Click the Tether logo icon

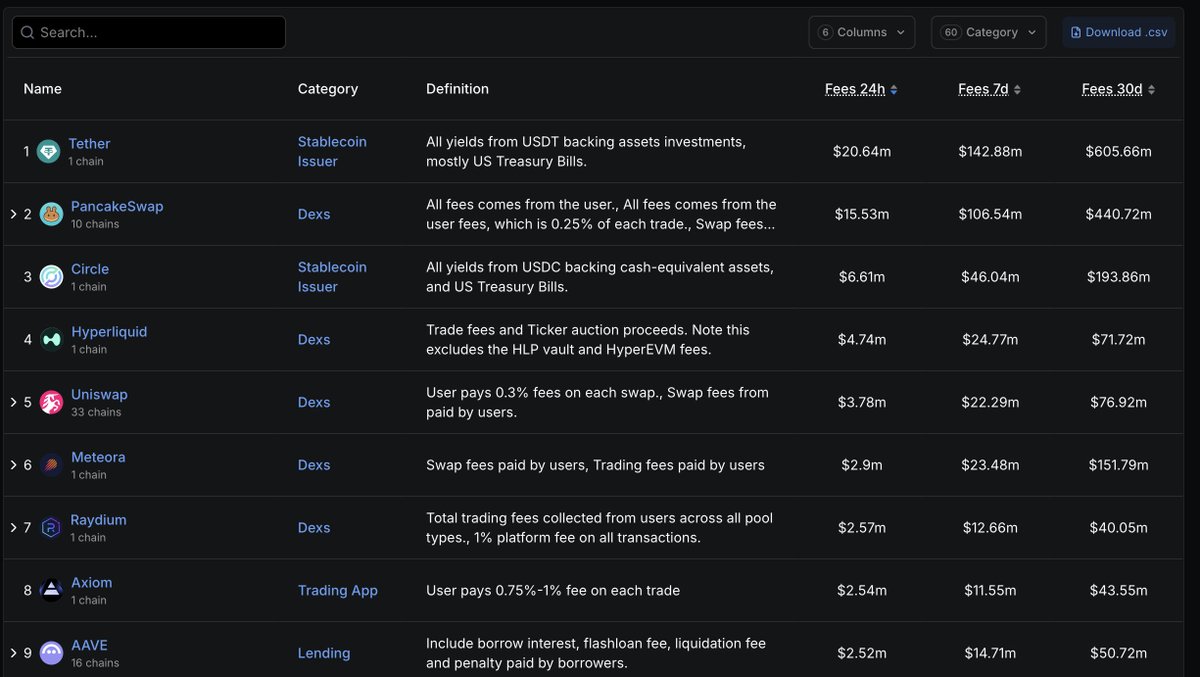[x=48, y=152]
